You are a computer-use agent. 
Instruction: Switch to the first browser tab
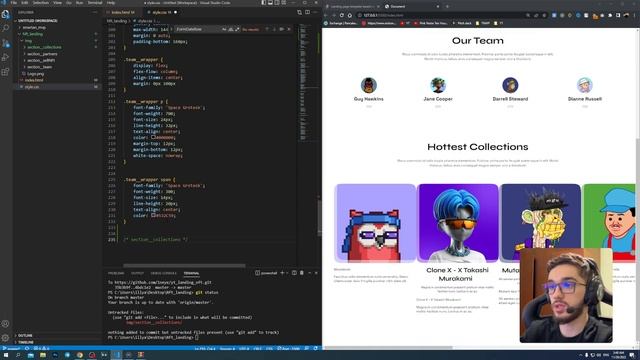(x=353, y=7)
